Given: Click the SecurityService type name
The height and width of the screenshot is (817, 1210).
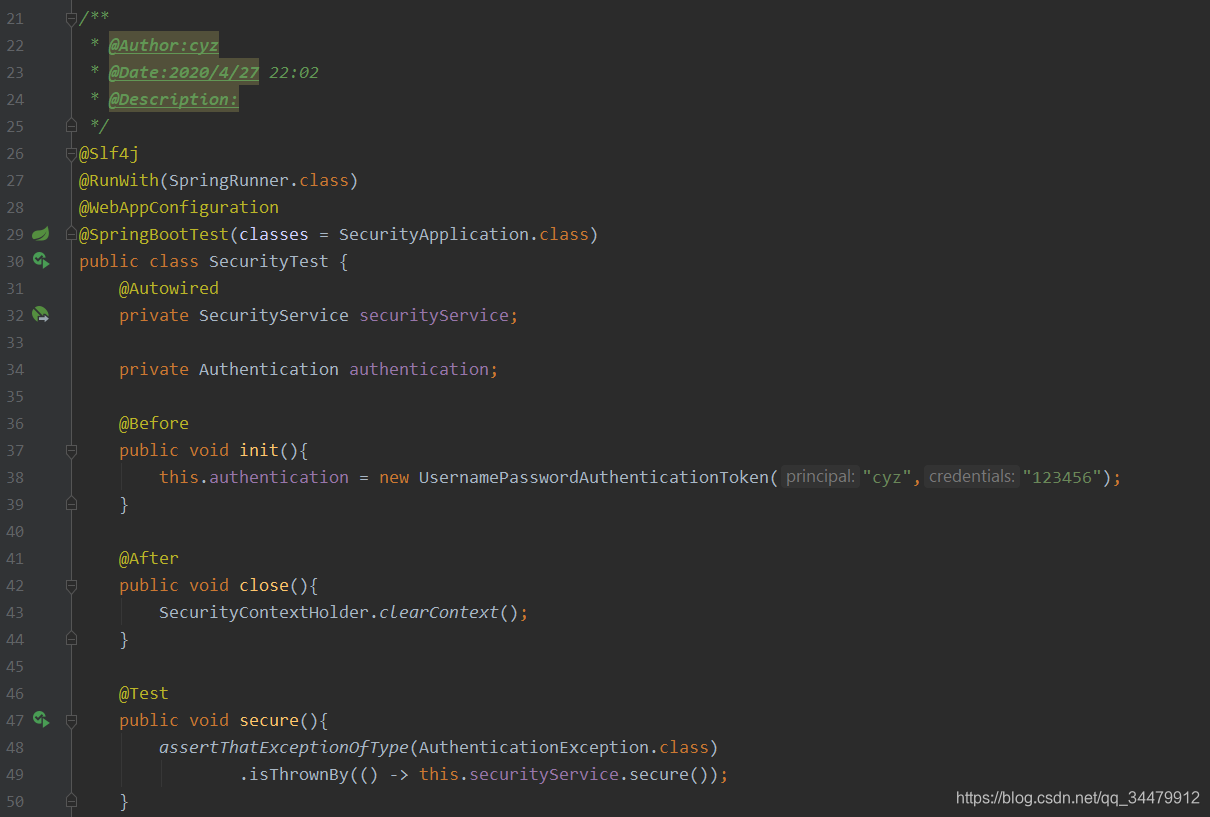Looking at the screenshot, I should pyautogui.click(x=274, y=315).
